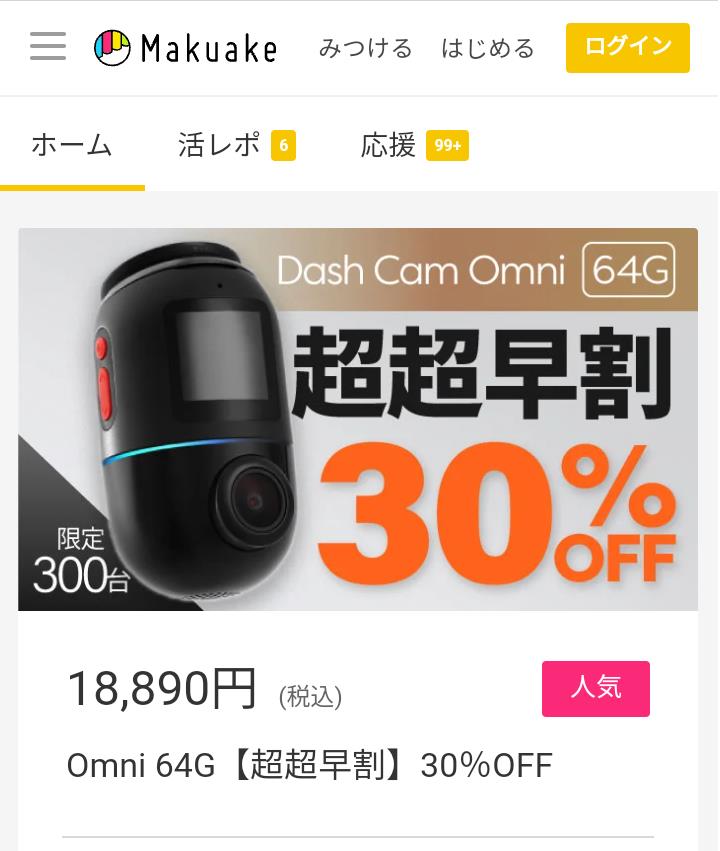The height and width of the screenshot is (851, 720).
Task: Click the 超超早割 headline in banner
Action: (483, 374)
